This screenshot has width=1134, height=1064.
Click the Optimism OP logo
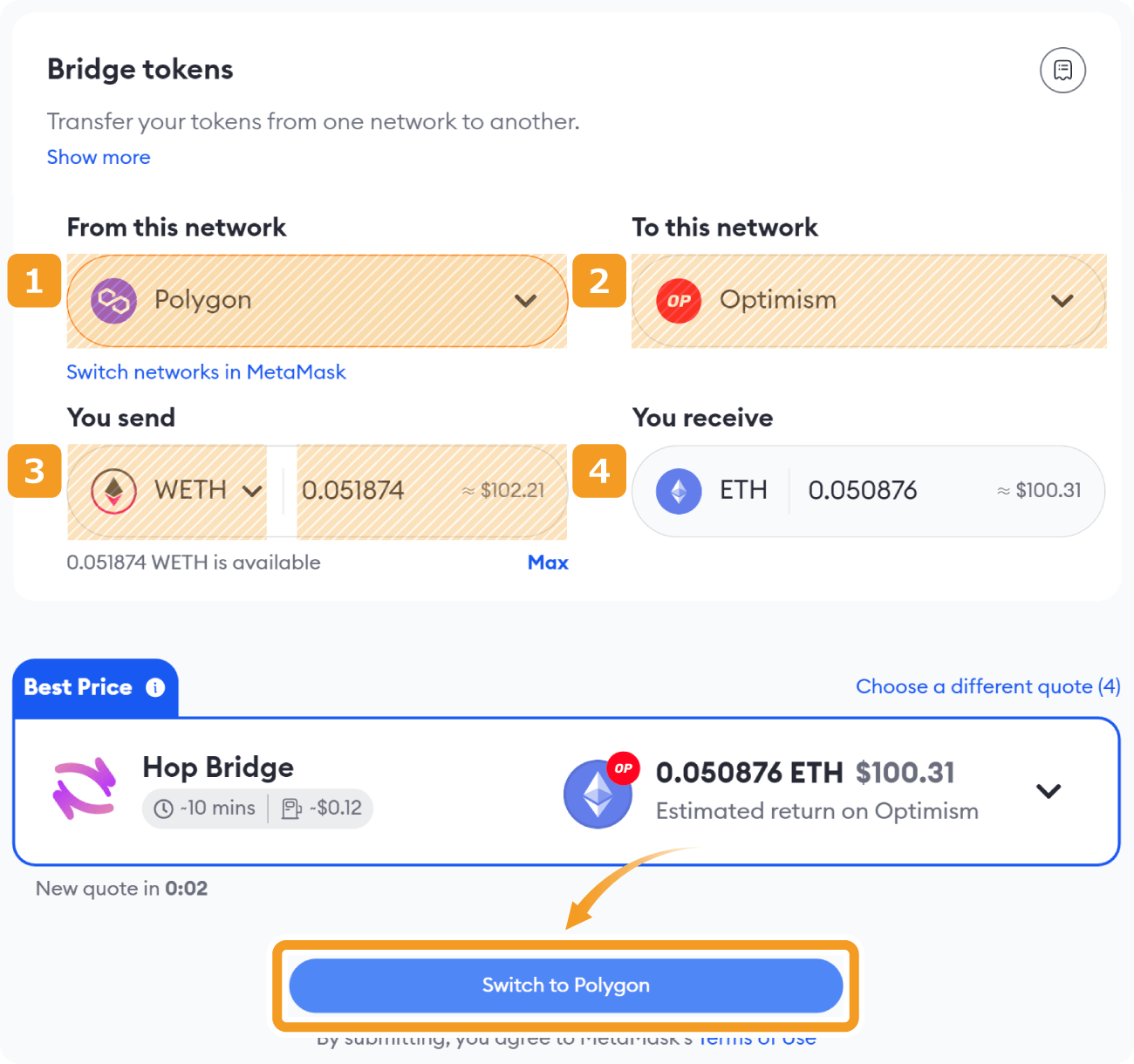pyautogui.click(x=679, y=301)
